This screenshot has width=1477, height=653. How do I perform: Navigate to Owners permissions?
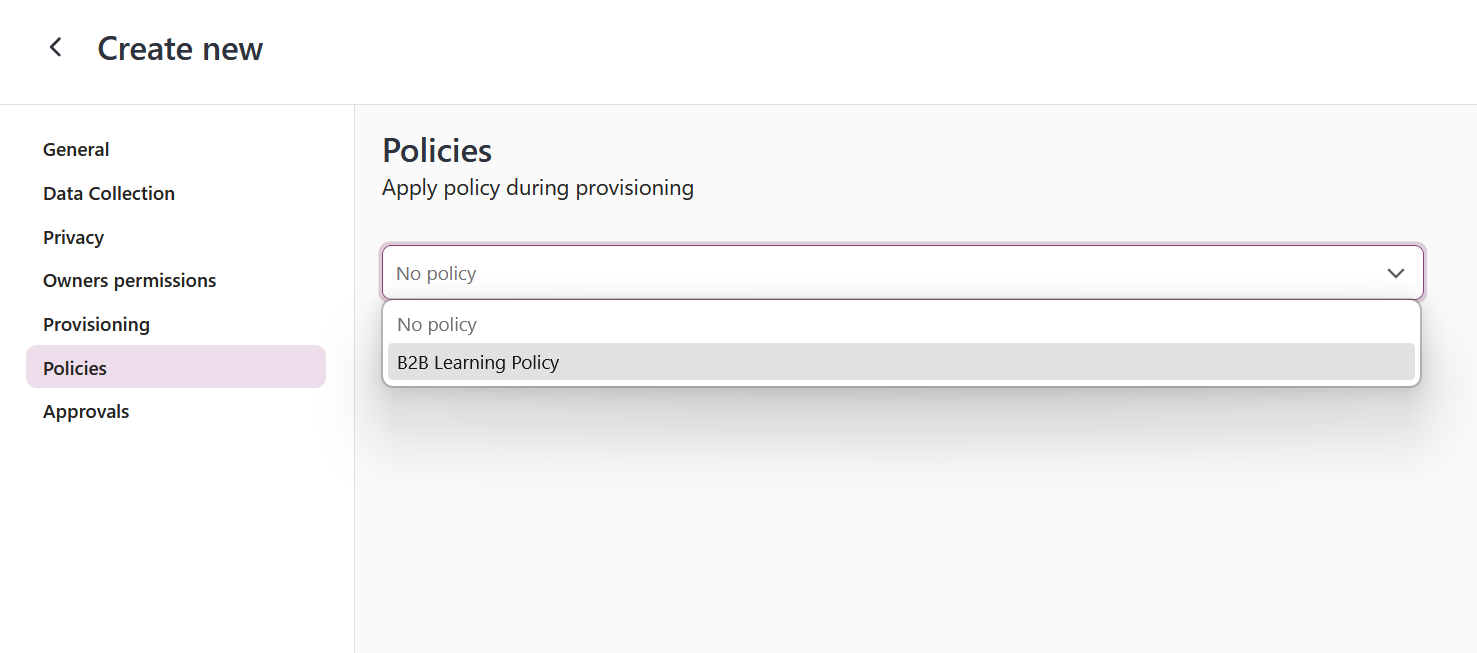(129, 280)
